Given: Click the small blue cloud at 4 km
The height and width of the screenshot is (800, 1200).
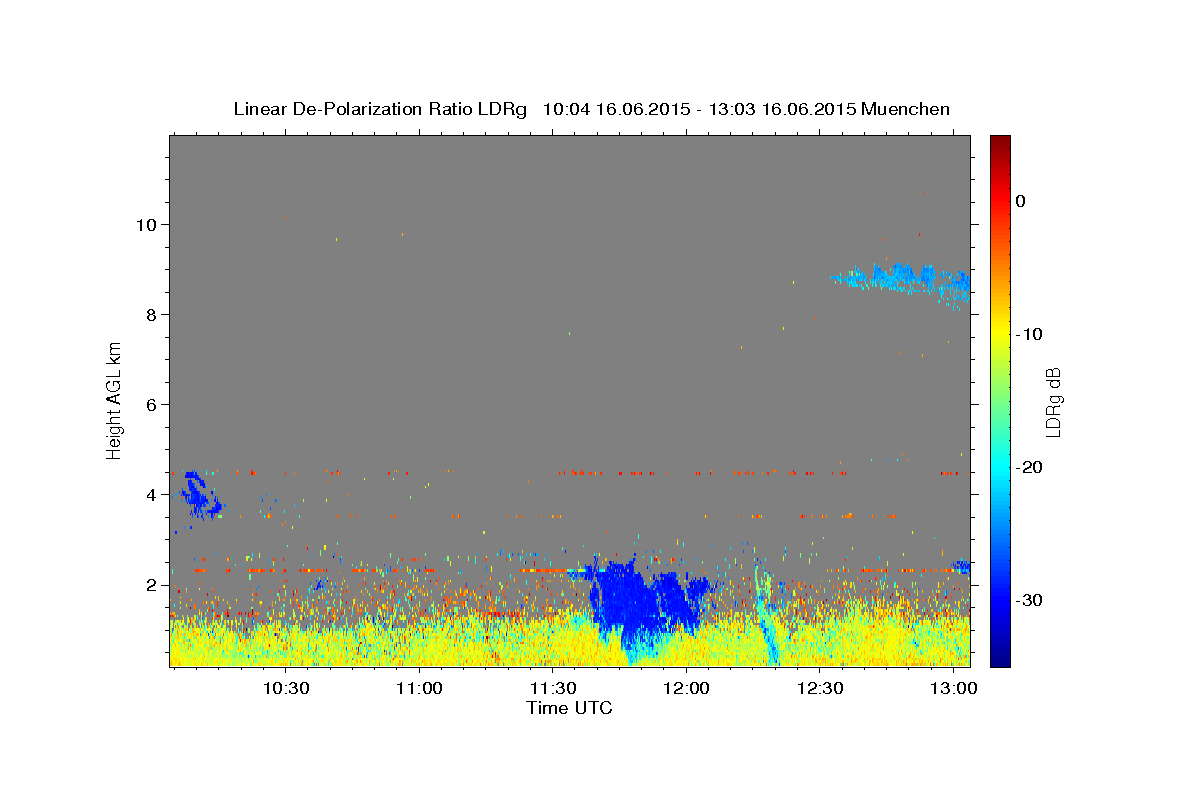Looking at the screenshot, I should [198, 496].
